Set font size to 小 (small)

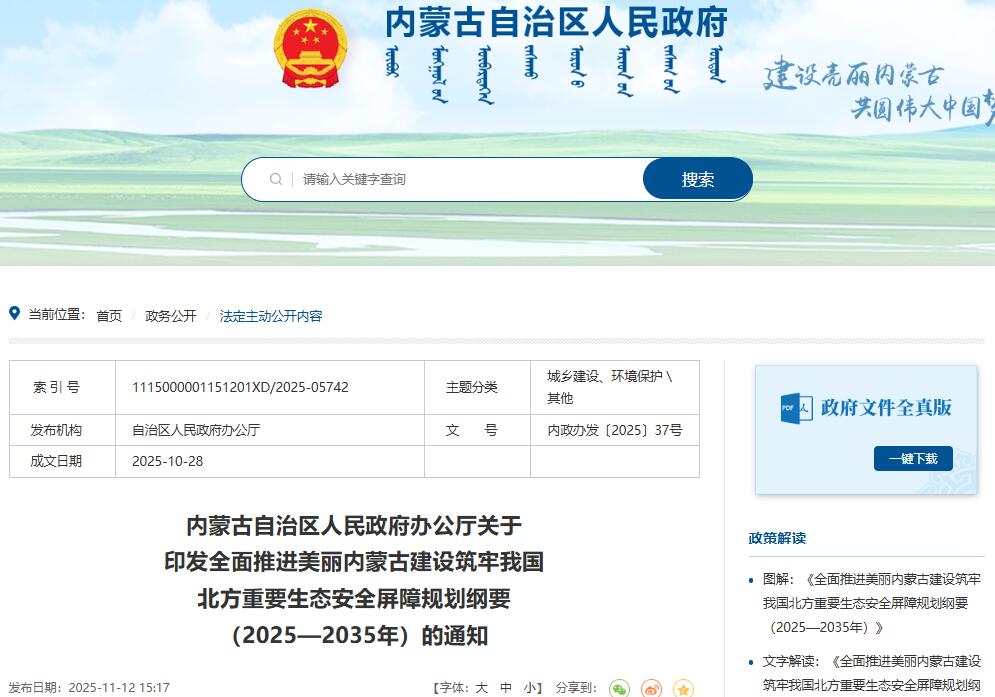coord(529,688)
